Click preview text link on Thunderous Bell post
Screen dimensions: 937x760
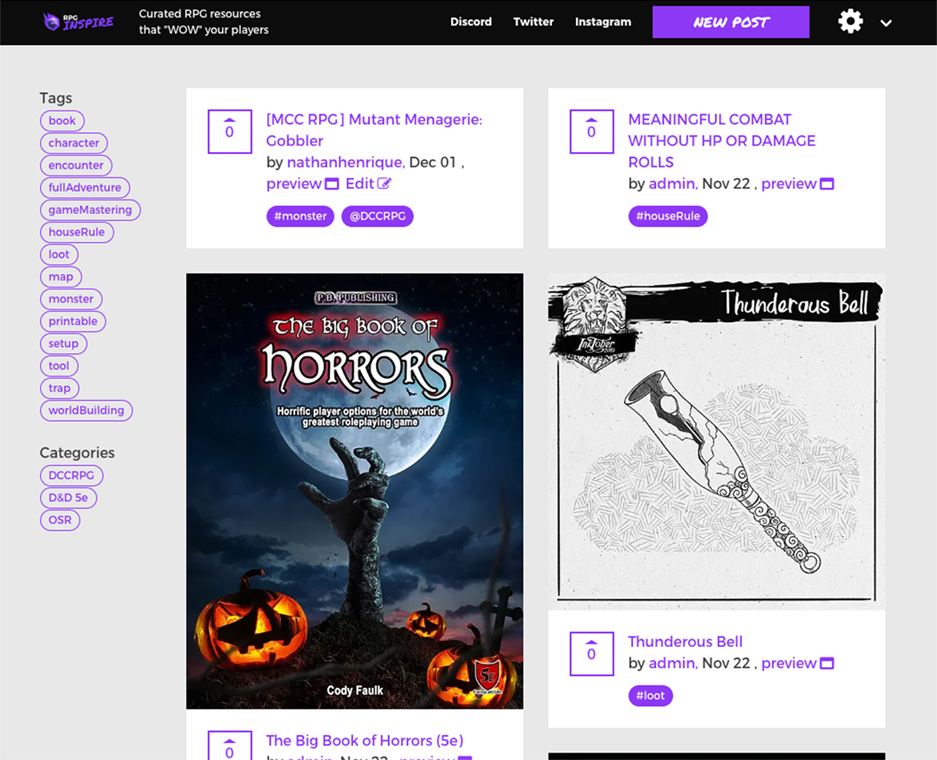(x=789, y=663)
